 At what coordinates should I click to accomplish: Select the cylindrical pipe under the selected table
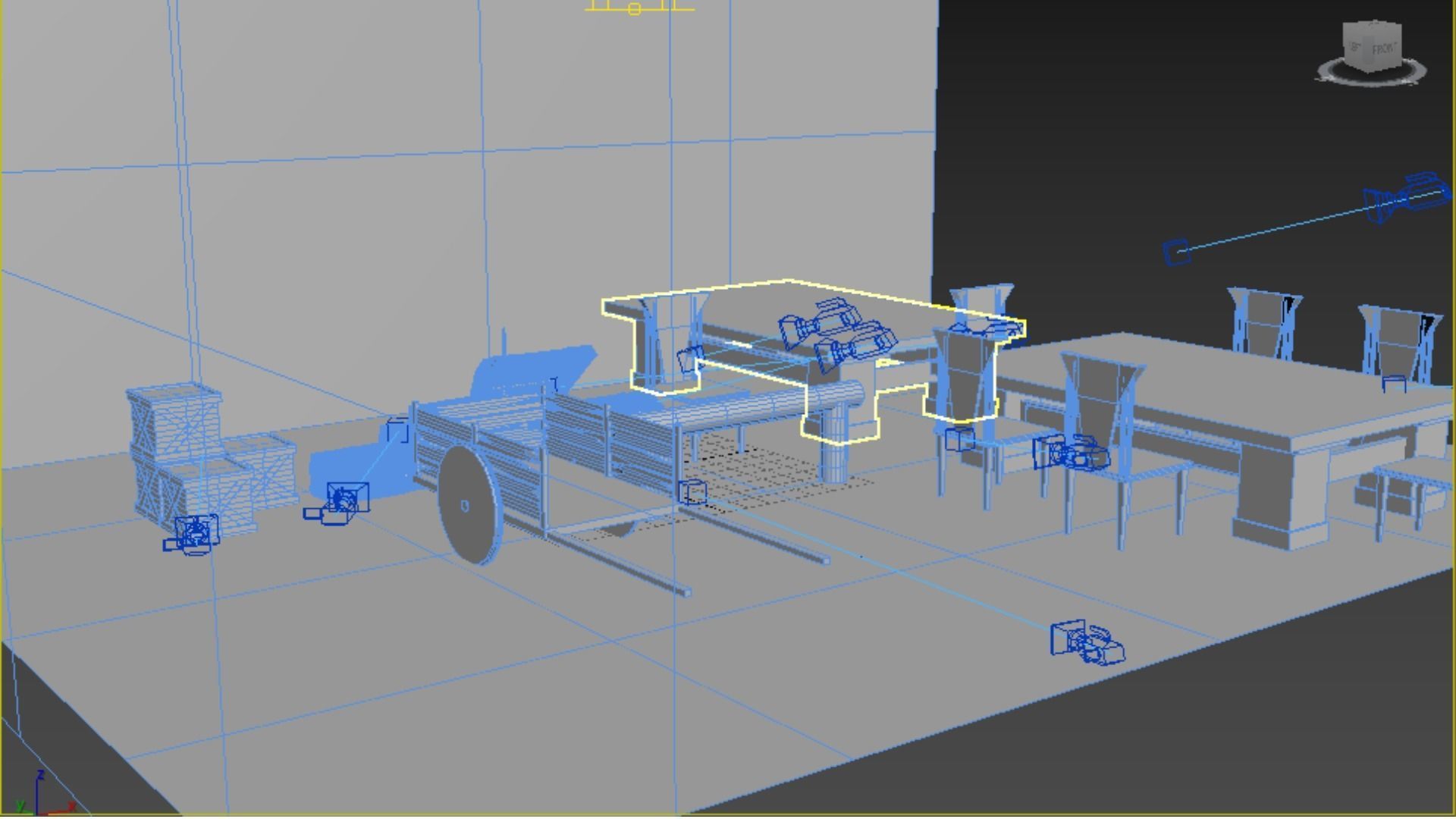758,406
